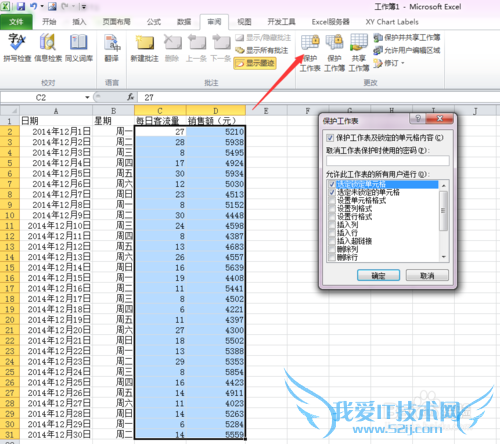The width and height of the screenshot is (500, 444).
Task: Switch to the 开发工具 developer tab
Action: (x=281, y=22)
